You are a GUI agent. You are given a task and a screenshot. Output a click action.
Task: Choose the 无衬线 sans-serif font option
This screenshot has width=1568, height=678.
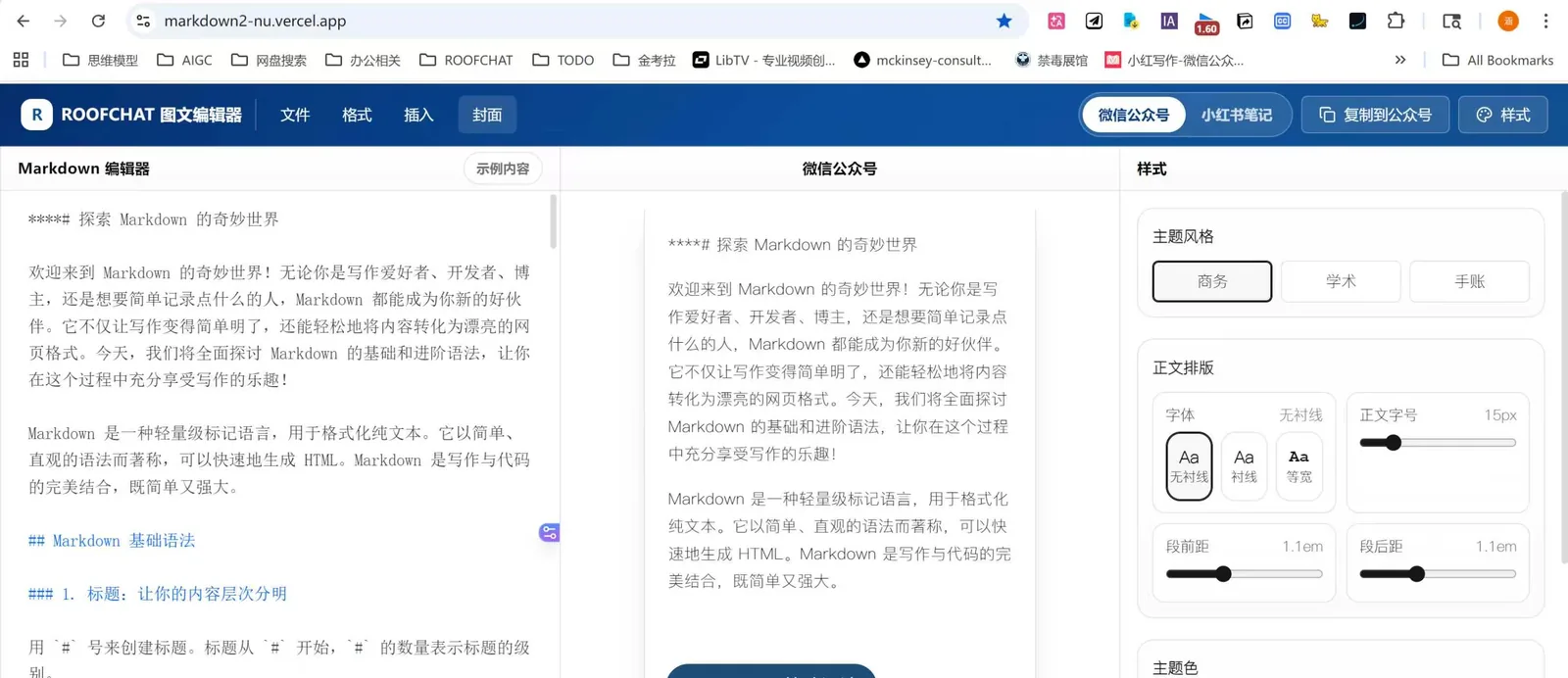click(1189, 466)
